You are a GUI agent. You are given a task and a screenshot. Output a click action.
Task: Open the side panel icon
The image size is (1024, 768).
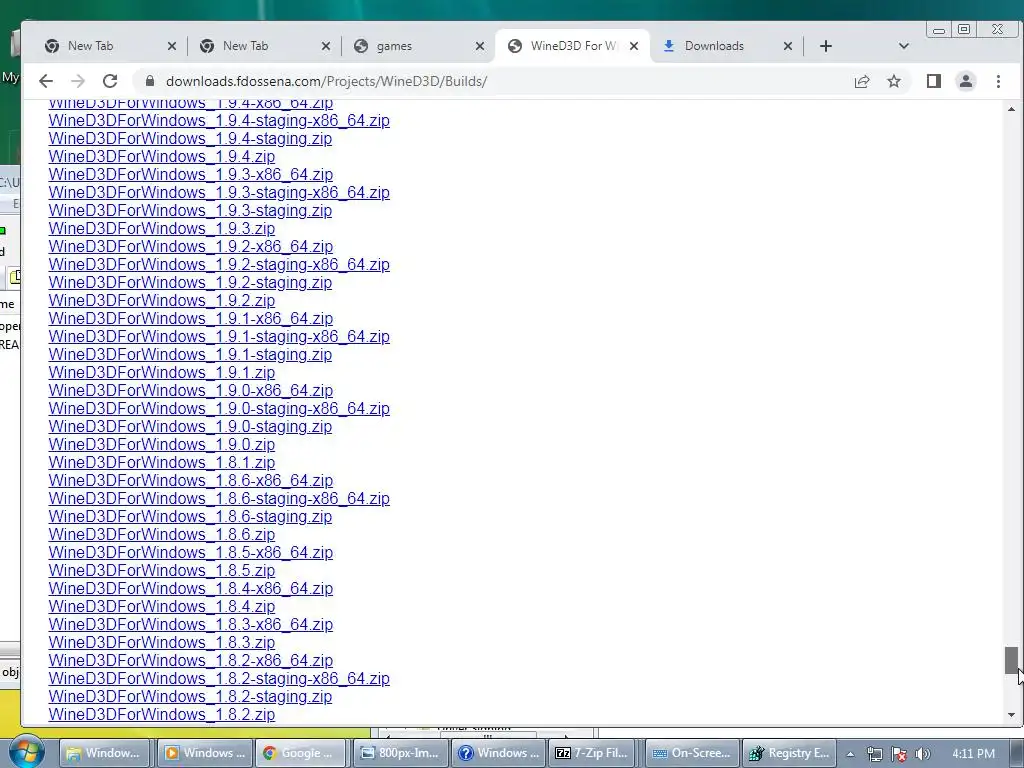[934, 81]
